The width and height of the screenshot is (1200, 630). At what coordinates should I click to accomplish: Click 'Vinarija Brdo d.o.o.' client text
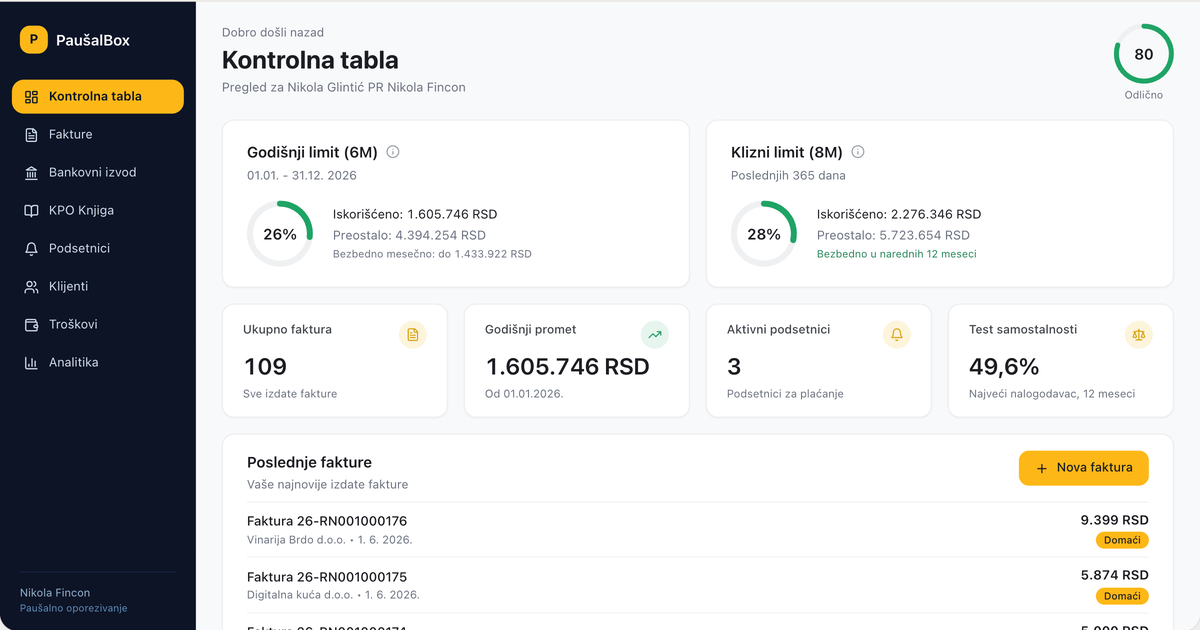pyautogui.click(x=296, y=540)
